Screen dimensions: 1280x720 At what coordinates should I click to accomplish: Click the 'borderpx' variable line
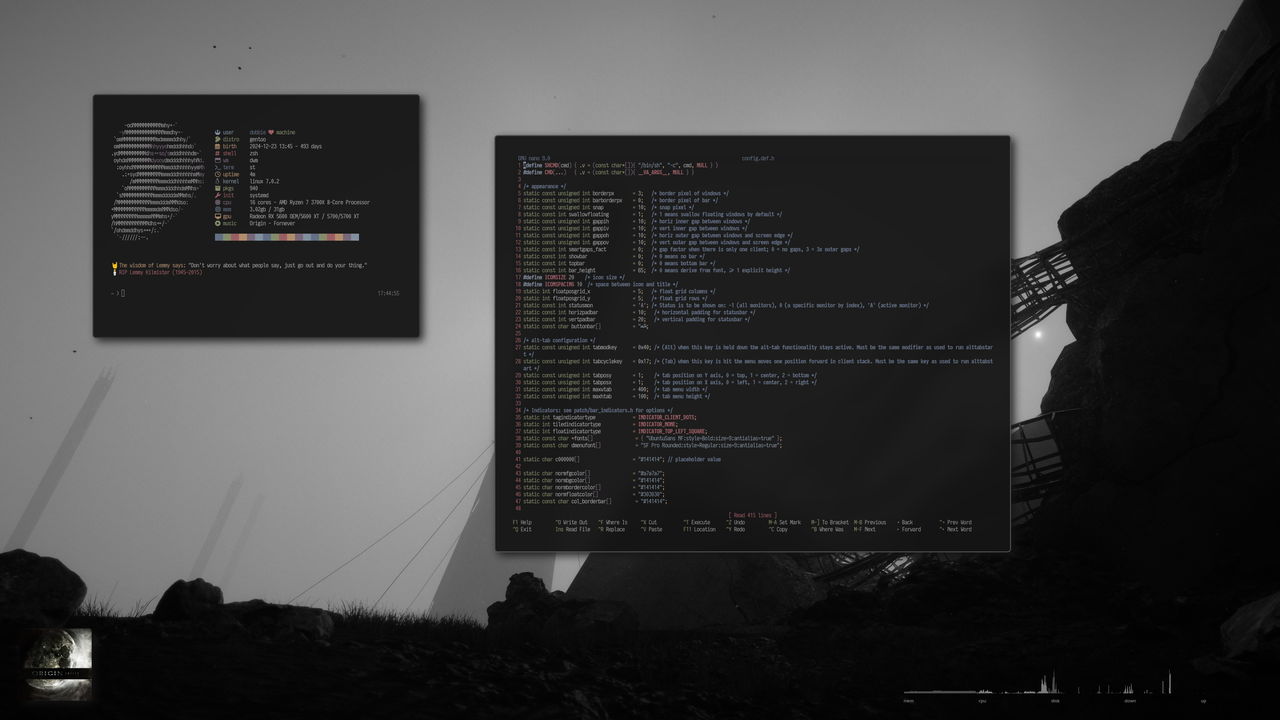[x=625, y=193]
